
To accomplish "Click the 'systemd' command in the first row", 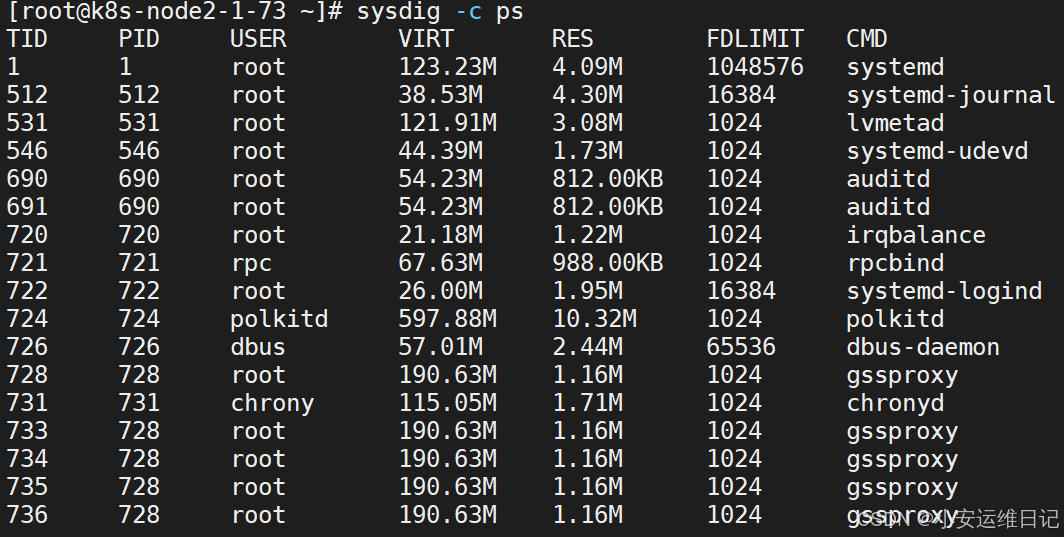I will 895,67.
